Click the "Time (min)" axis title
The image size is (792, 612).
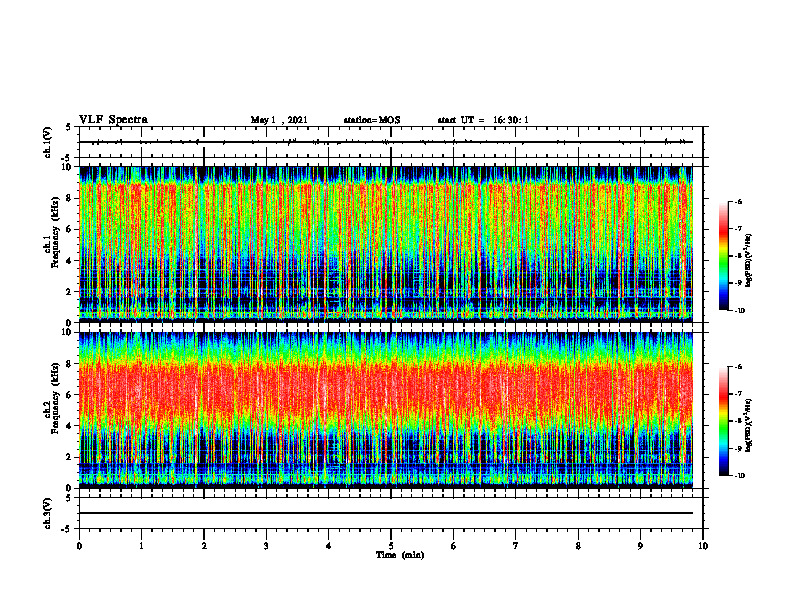400,555
